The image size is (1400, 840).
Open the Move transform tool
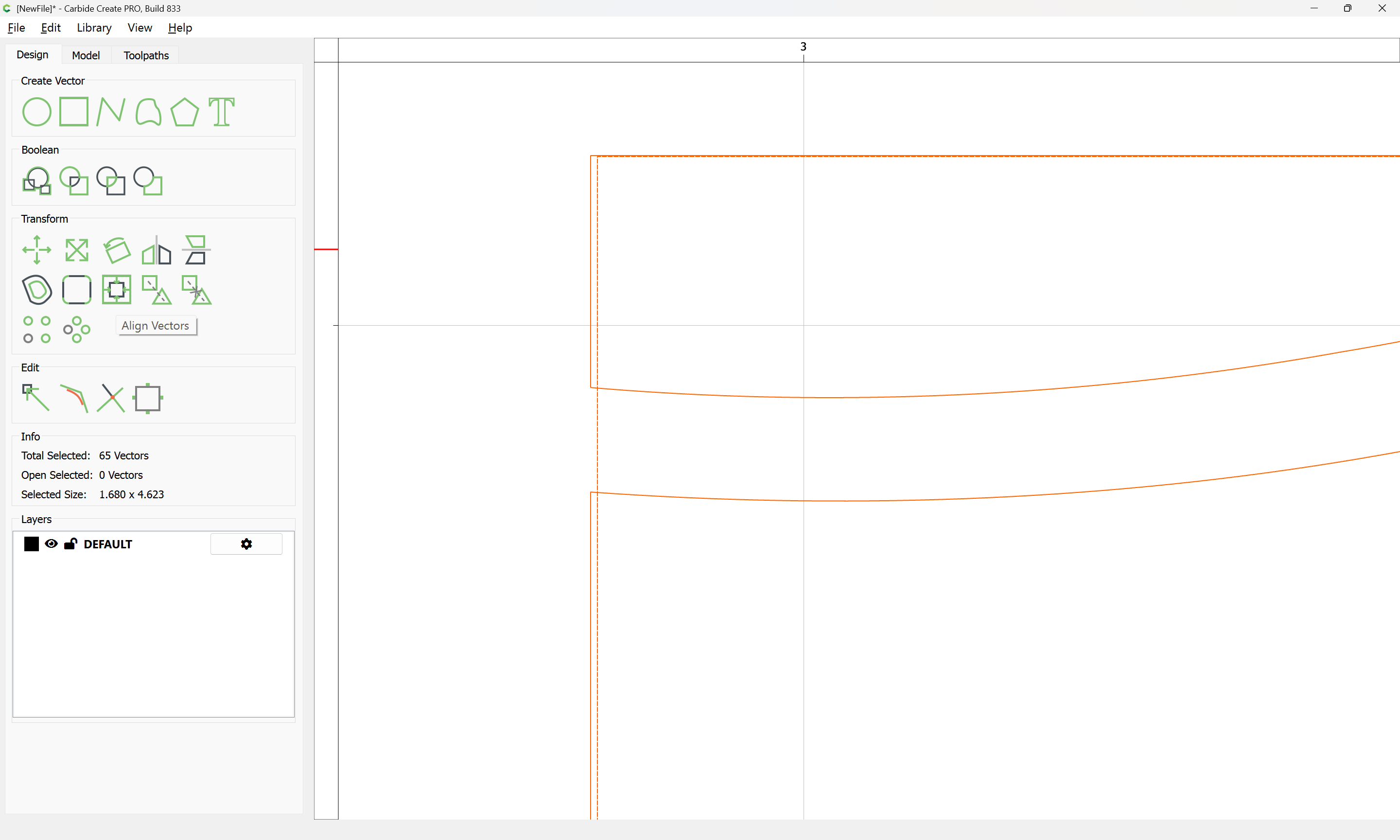[36, 250]
